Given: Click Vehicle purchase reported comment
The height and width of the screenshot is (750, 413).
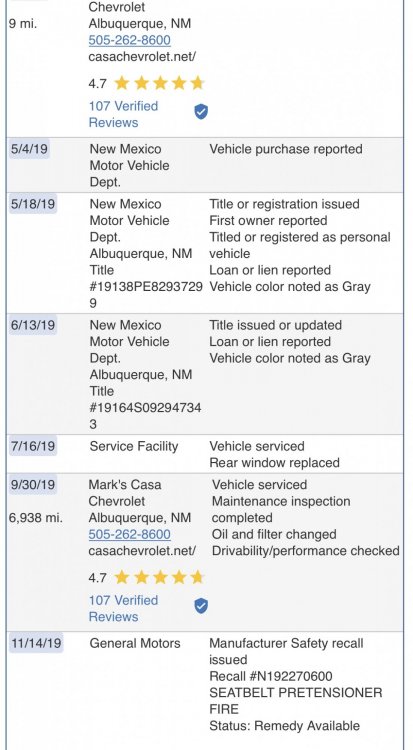Looking at the screenshot, I should 286,149.
